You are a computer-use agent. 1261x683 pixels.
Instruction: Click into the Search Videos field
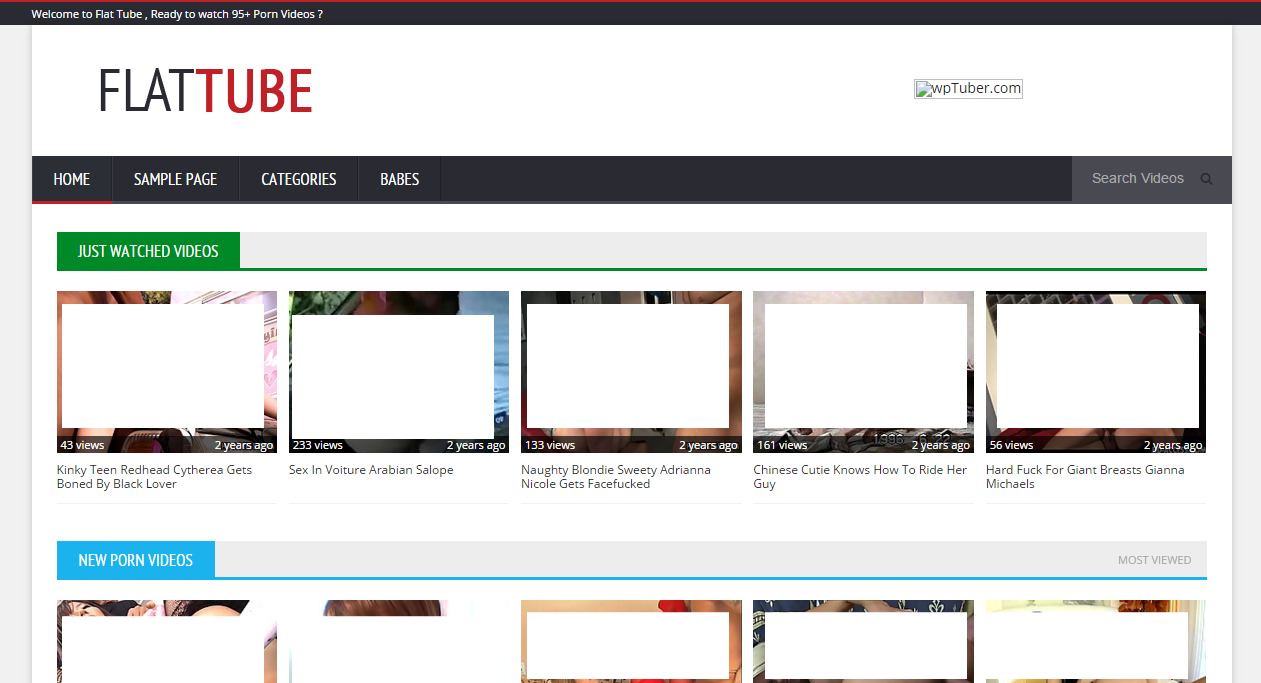pyautogui.click(x=1138, y=179)
